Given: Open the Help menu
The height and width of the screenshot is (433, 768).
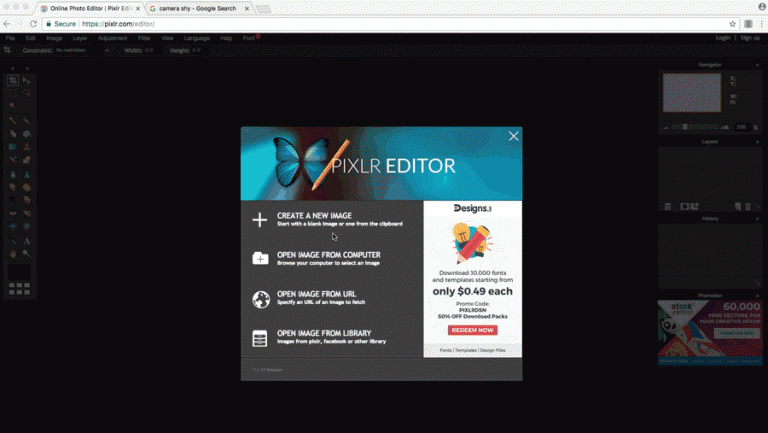Looking at the screenshot, I should click(226, 38).
